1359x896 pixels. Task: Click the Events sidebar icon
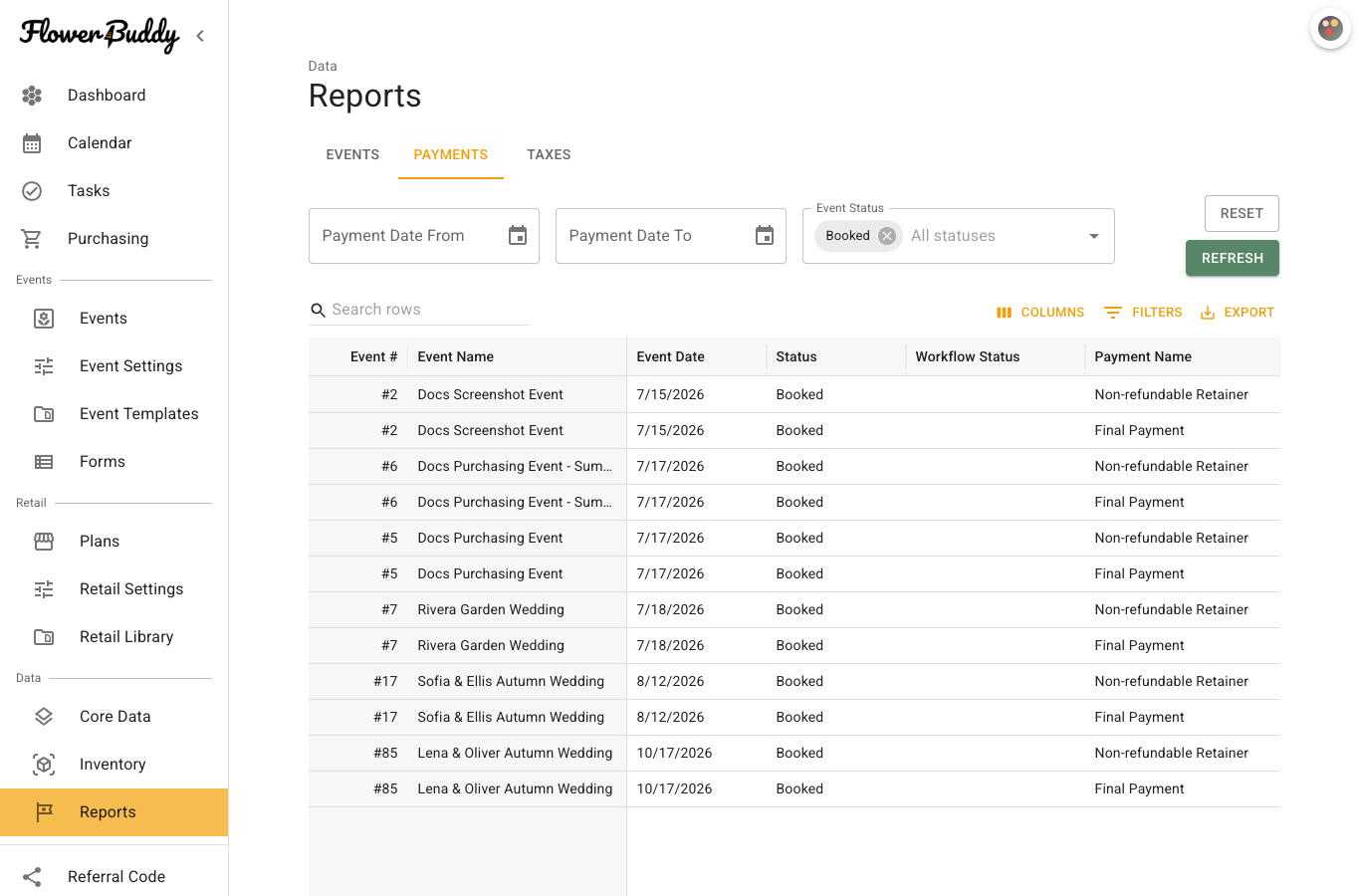coord(44,319)
